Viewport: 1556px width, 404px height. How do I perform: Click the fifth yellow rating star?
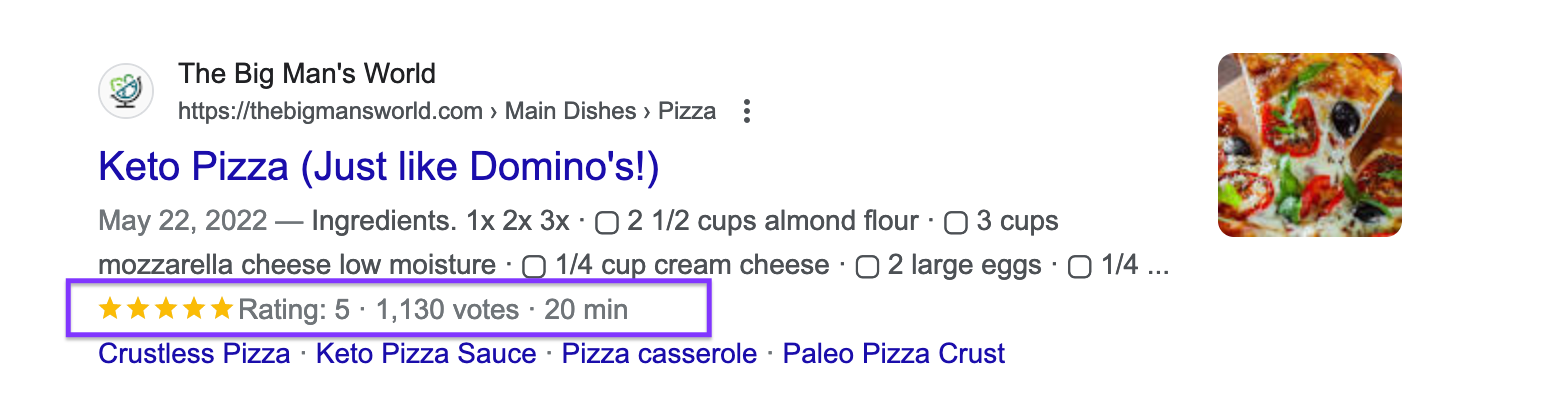[x=222, y=310]
